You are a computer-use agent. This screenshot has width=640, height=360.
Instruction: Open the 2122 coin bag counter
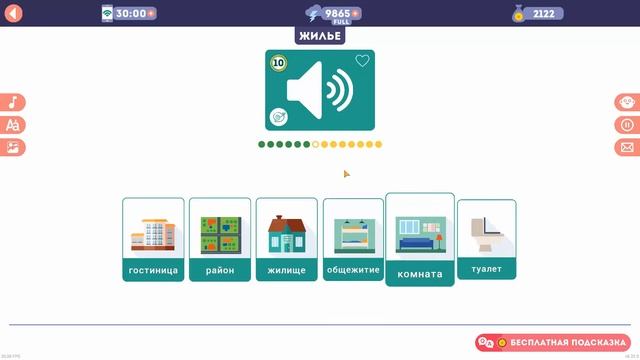[538, 13]
